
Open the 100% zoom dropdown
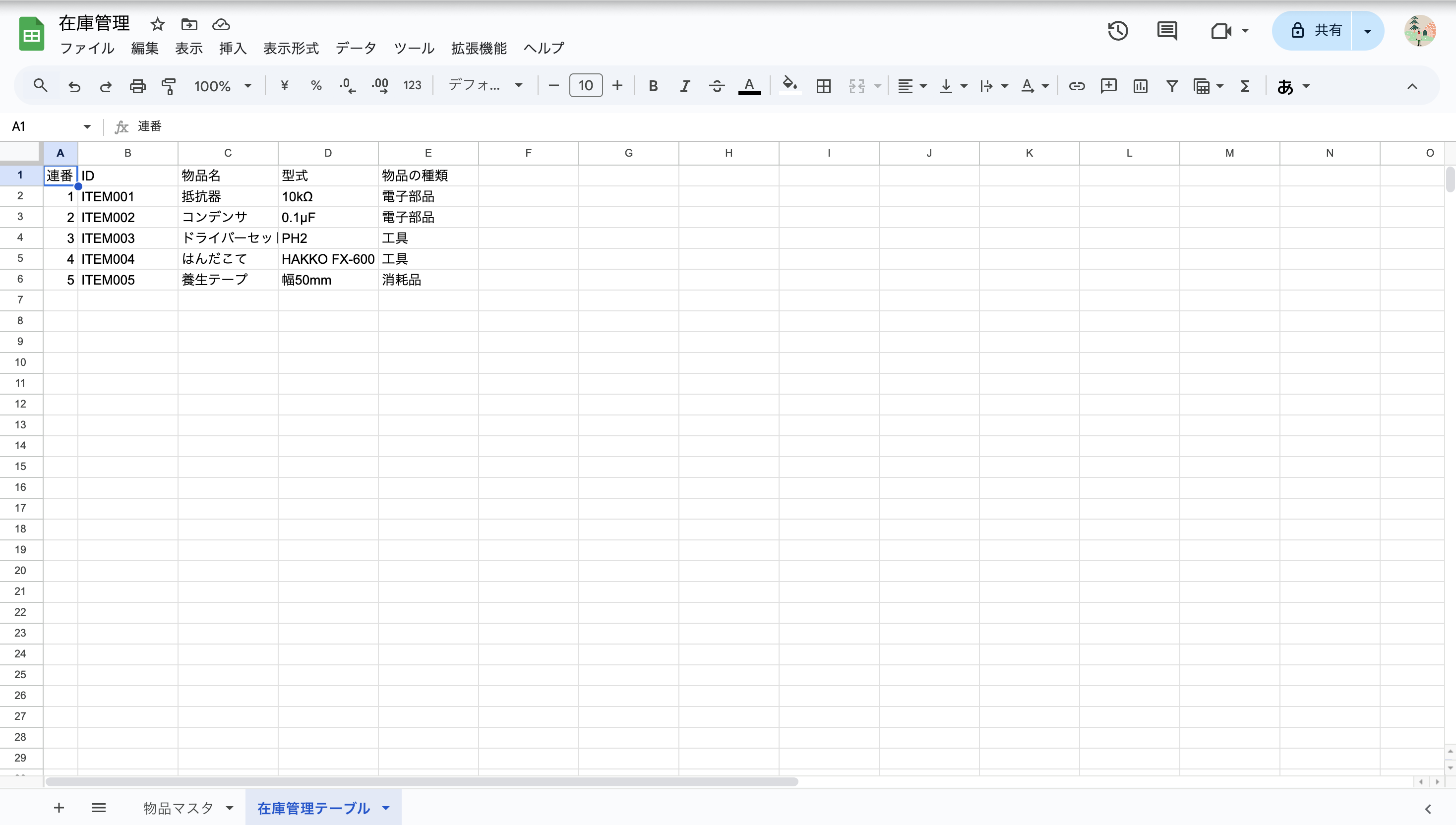tap(222, 86)
